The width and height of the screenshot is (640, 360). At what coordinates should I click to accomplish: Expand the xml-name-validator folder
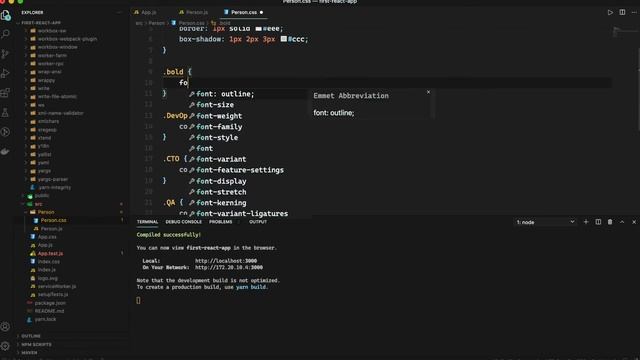pyautogui.click(x=60, y=113)
